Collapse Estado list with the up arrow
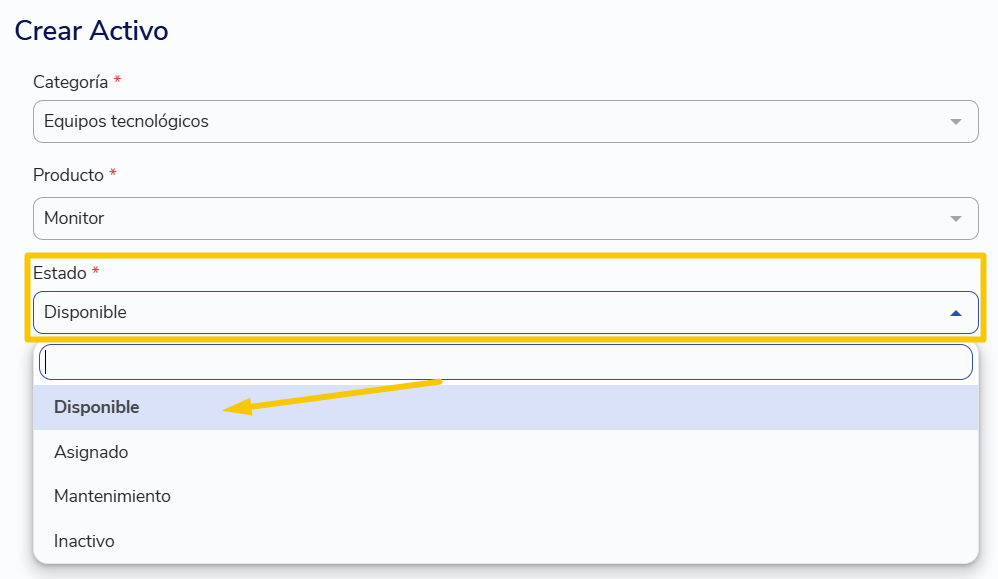 pyautogui.click(x=955, y=313)
